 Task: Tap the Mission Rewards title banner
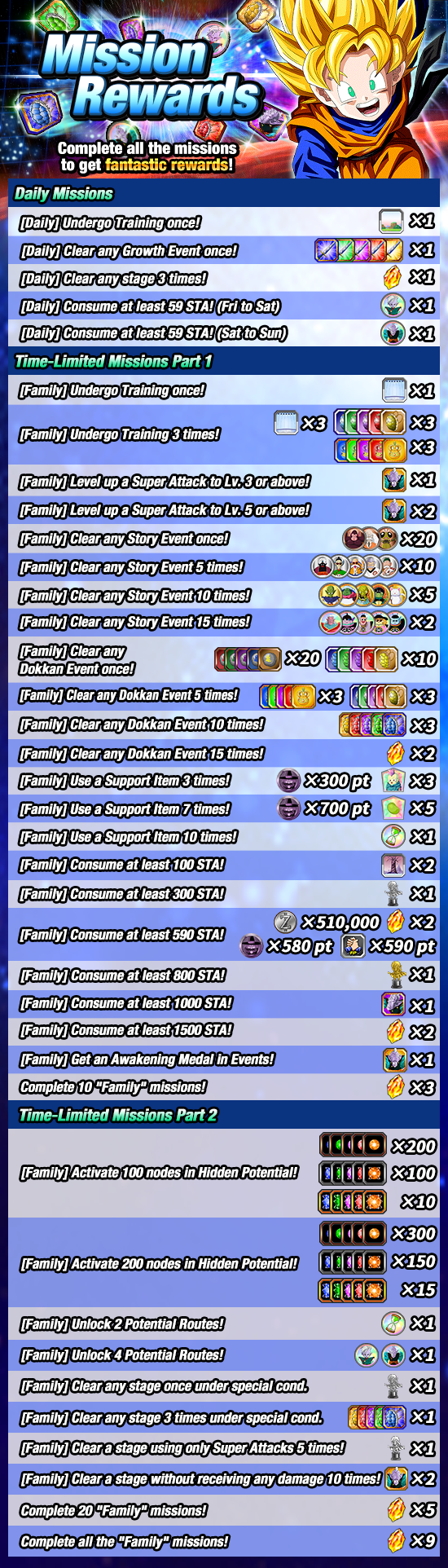(x=151, y=75)
